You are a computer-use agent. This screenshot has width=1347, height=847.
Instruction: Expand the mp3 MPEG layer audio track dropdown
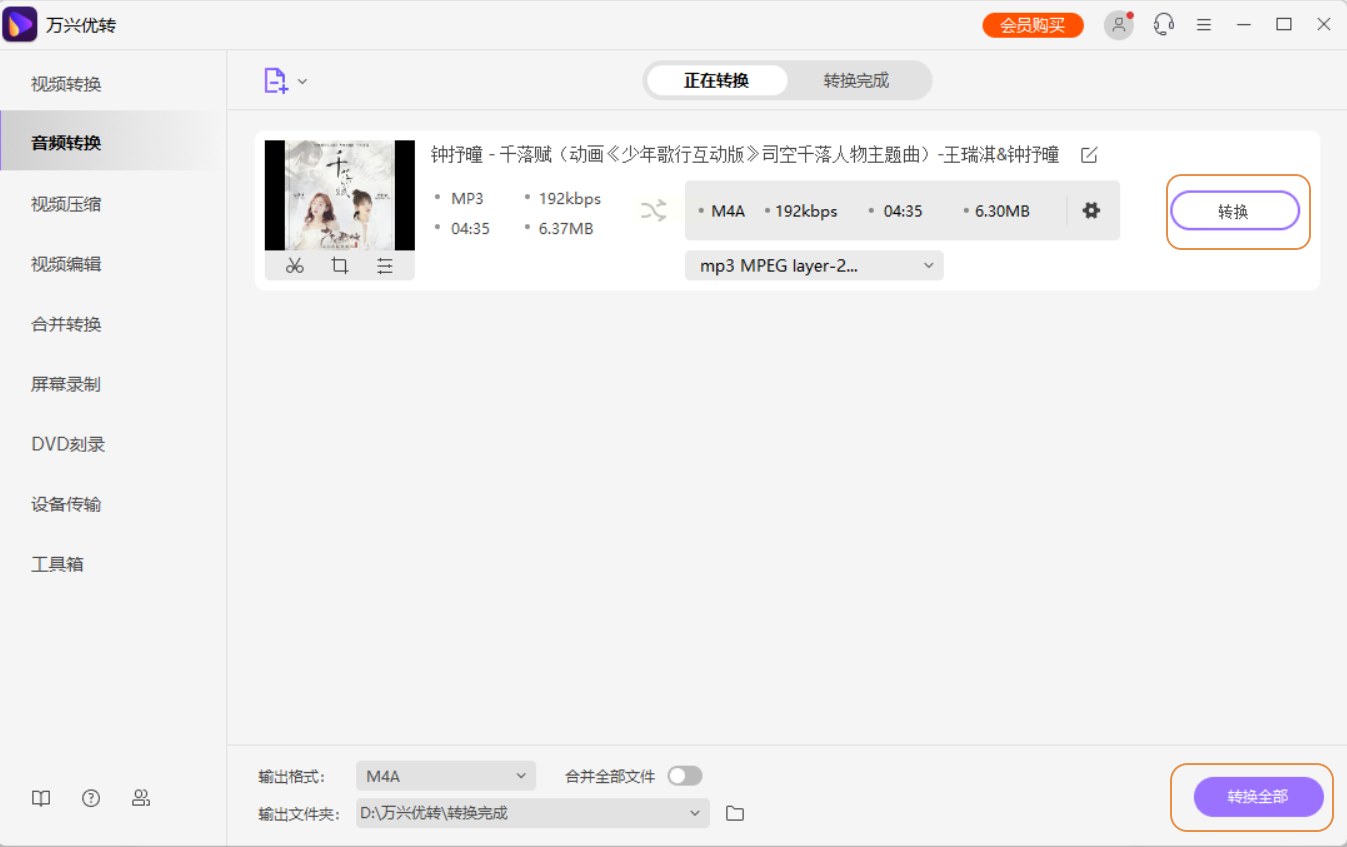(814, 266)
